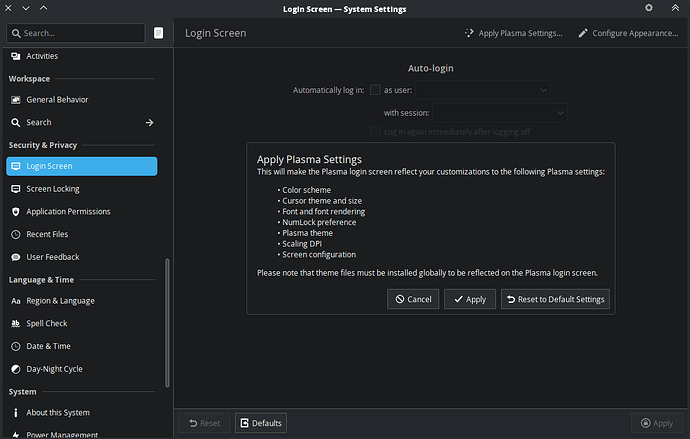Open General Behavior settings
Viewport: 690px width, 439px height.
(57, 100)
